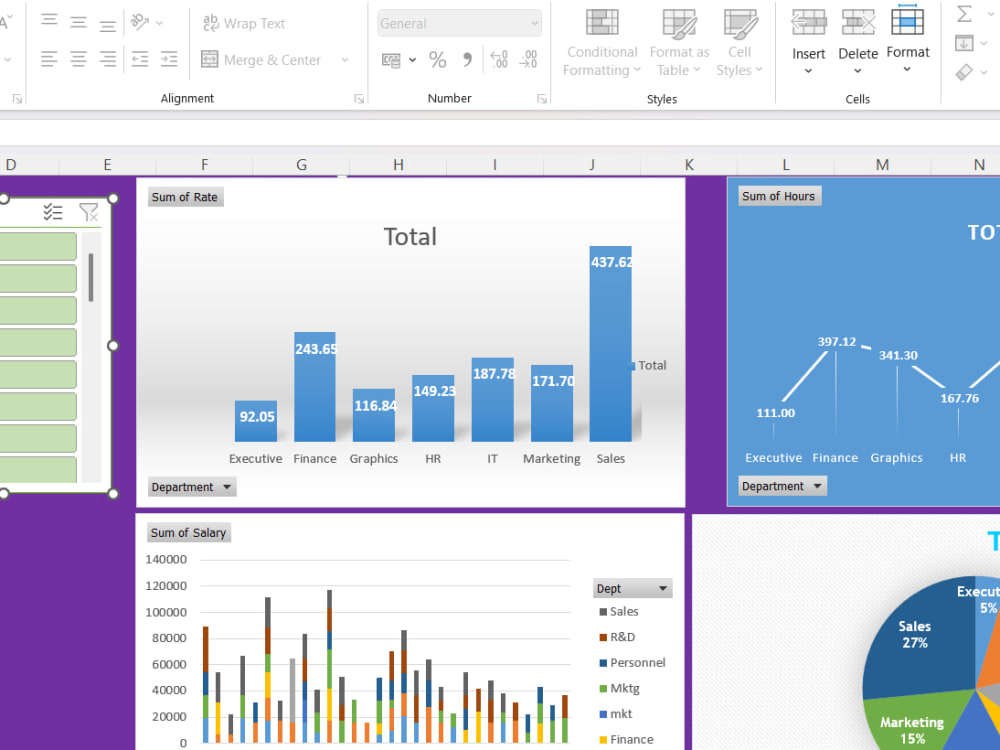Click the AutoSum sigma icon
The image size is (1000, 750).
(x=964, y=13)
